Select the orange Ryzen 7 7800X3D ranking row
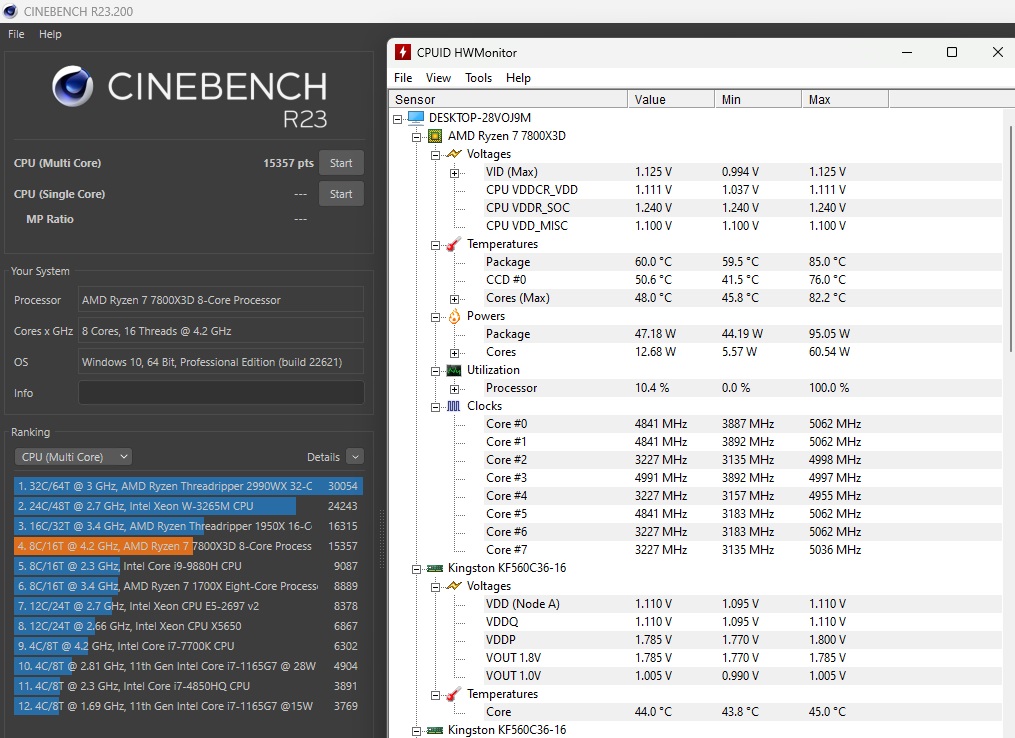The width and height of the screenshot is (1015, 738). pos(187,546)
